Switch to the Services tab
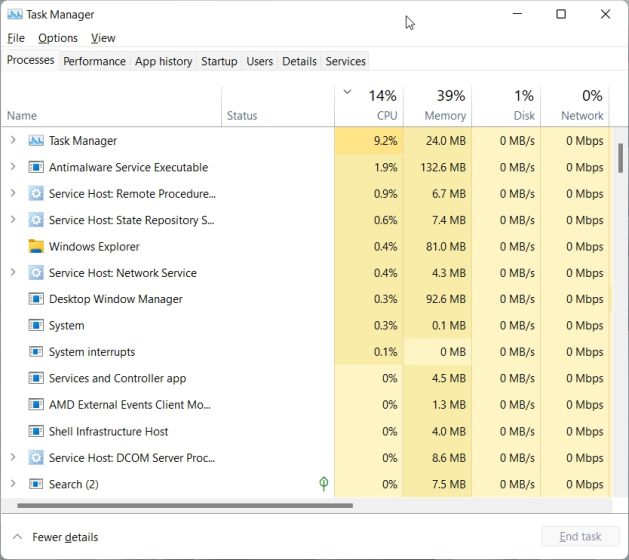The height and width of the screenshot is (560, 629). [346, 61]
